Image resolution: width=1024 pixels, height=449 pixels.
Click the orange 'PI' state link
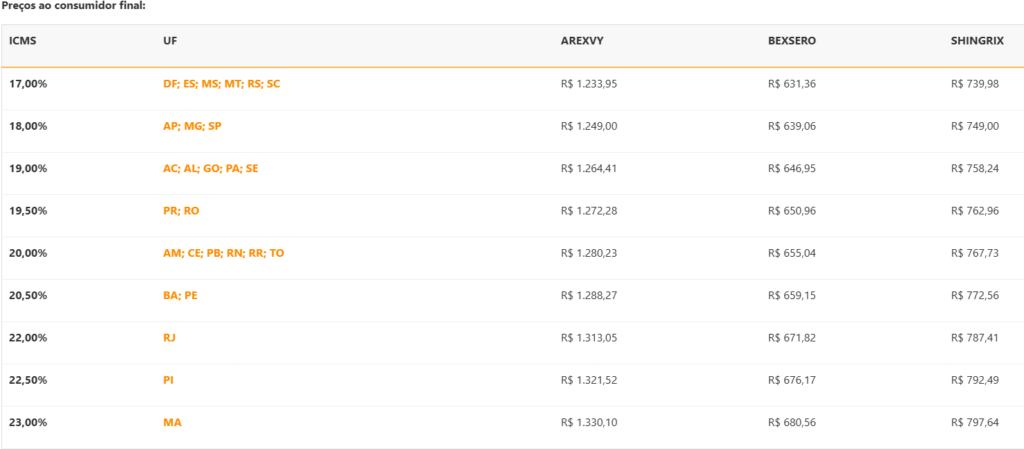168,380
